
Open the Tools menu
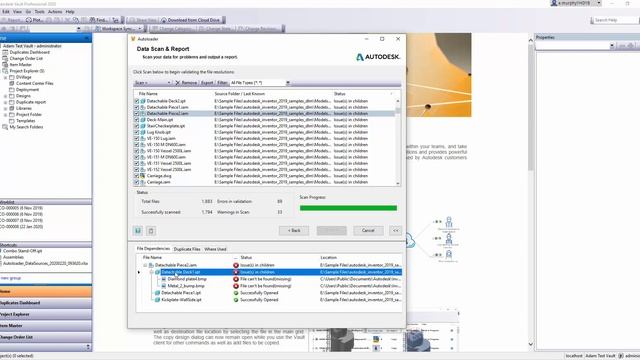pos(40,12)
